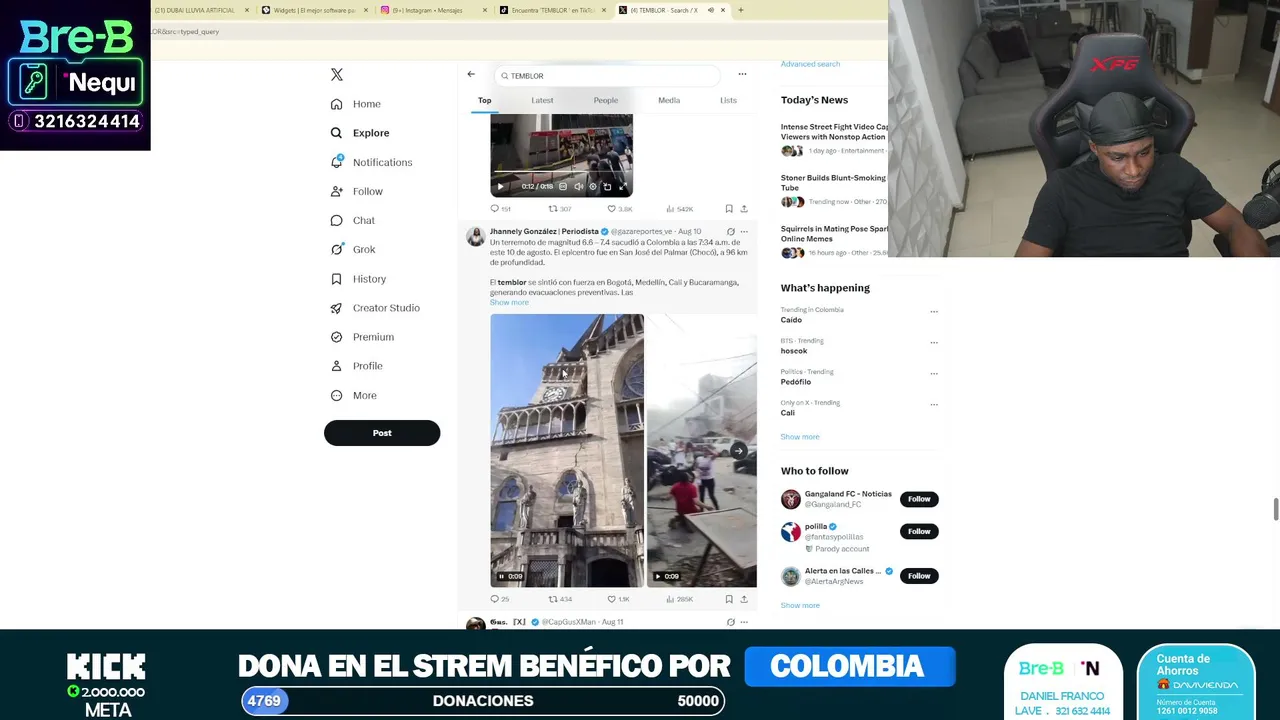Image resolution: width=1280 pixels, height=720 pixels.
Task: Open the Profile page from sidebar
Action: (357, 366)
